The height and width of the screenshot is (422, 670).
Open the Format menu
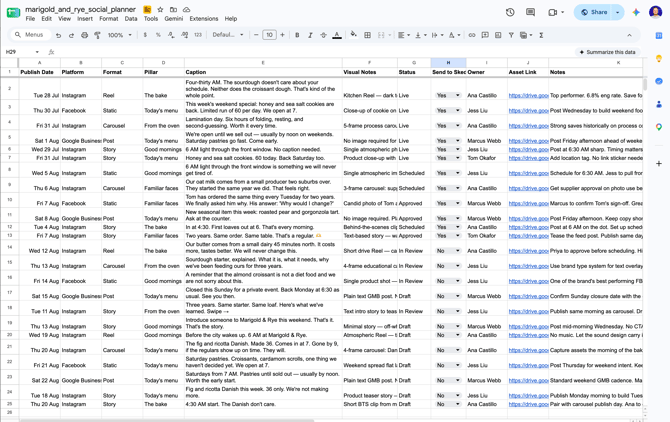(x=109, y=19)
